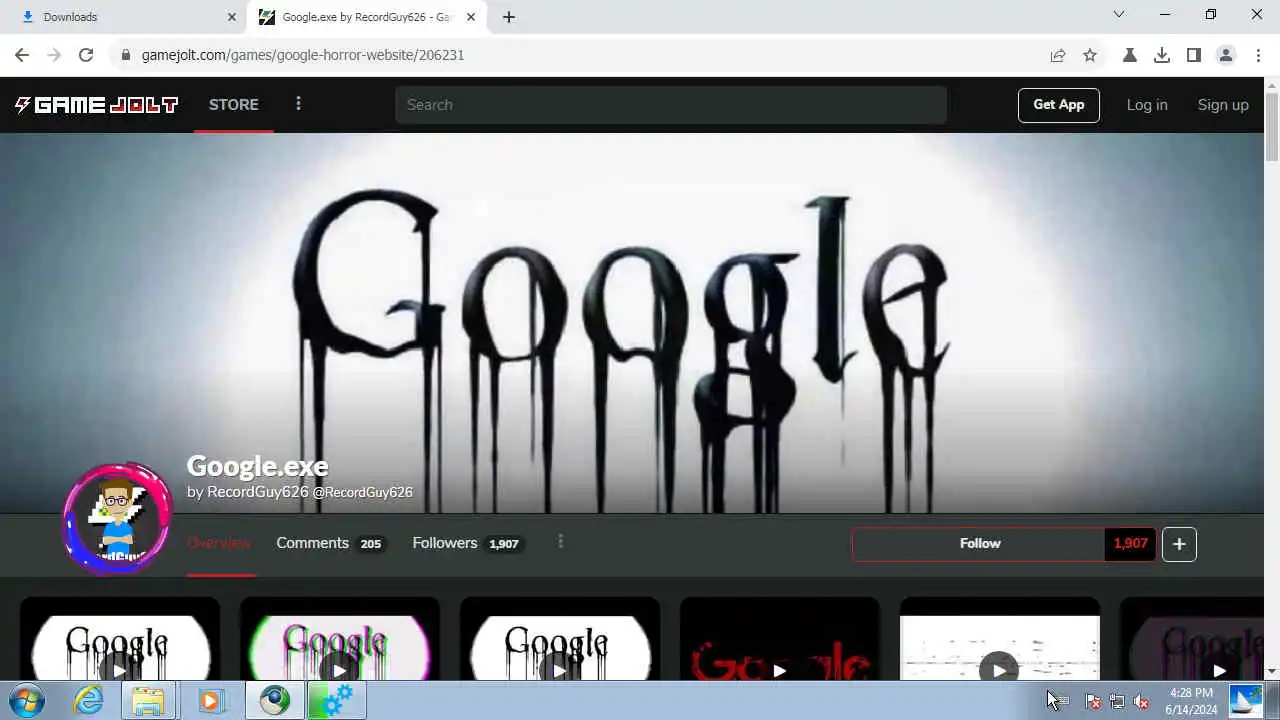Open the STORE navigation item

[x=234, y=105]
